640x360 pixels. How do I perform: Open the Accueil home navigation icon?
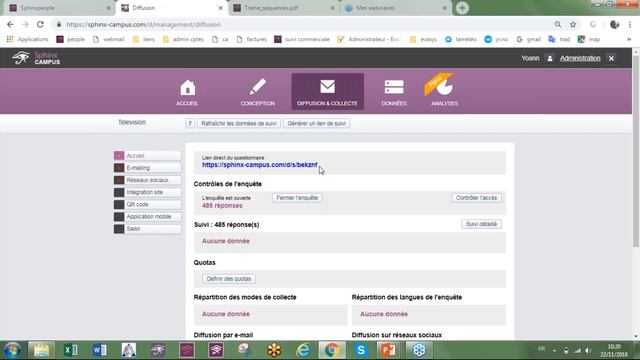(x=187, y=92)
